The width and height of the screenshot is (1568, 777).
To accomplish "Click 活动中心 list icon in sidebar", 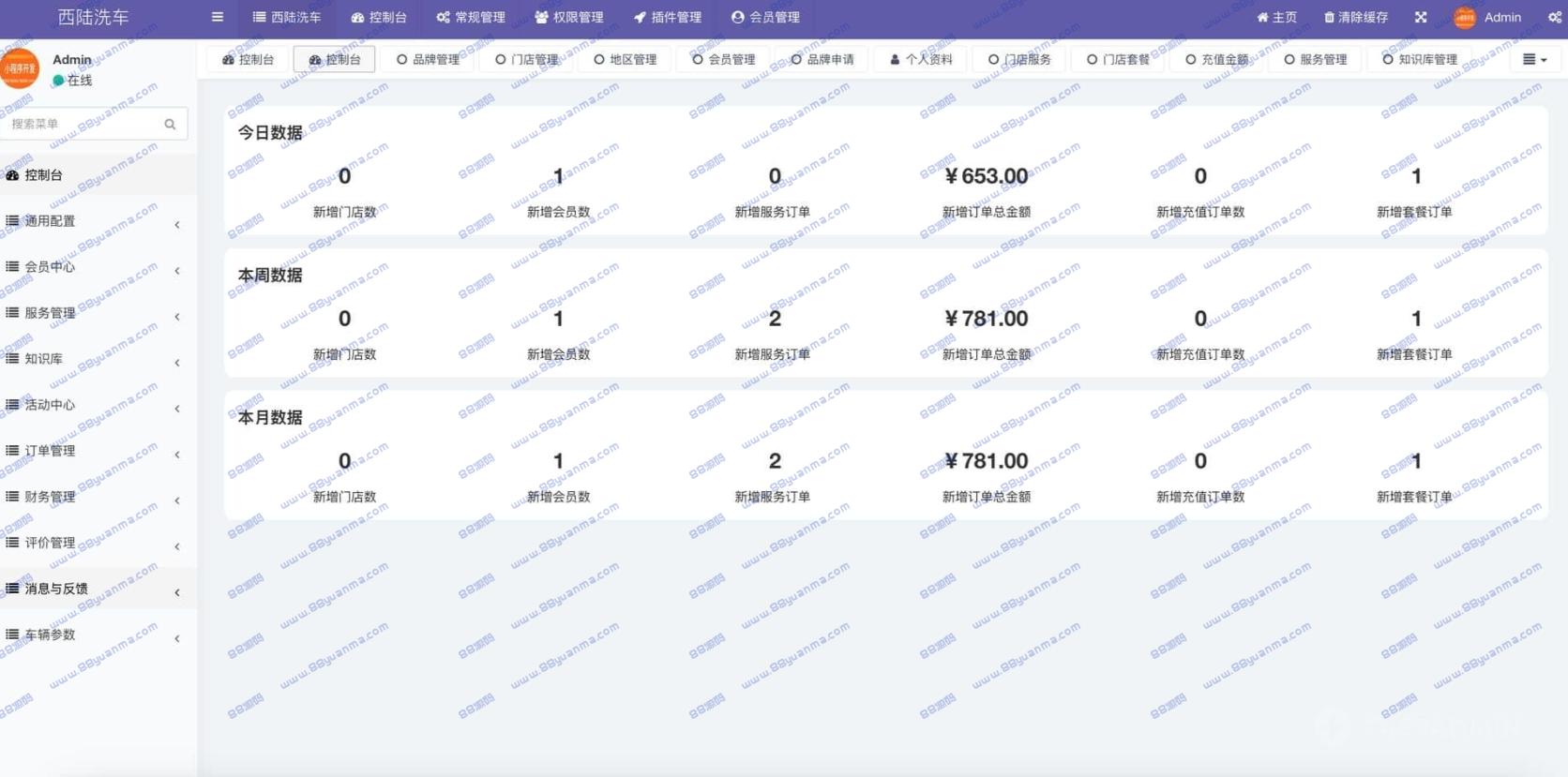I will pyautogui.click(x=12, y=405).
